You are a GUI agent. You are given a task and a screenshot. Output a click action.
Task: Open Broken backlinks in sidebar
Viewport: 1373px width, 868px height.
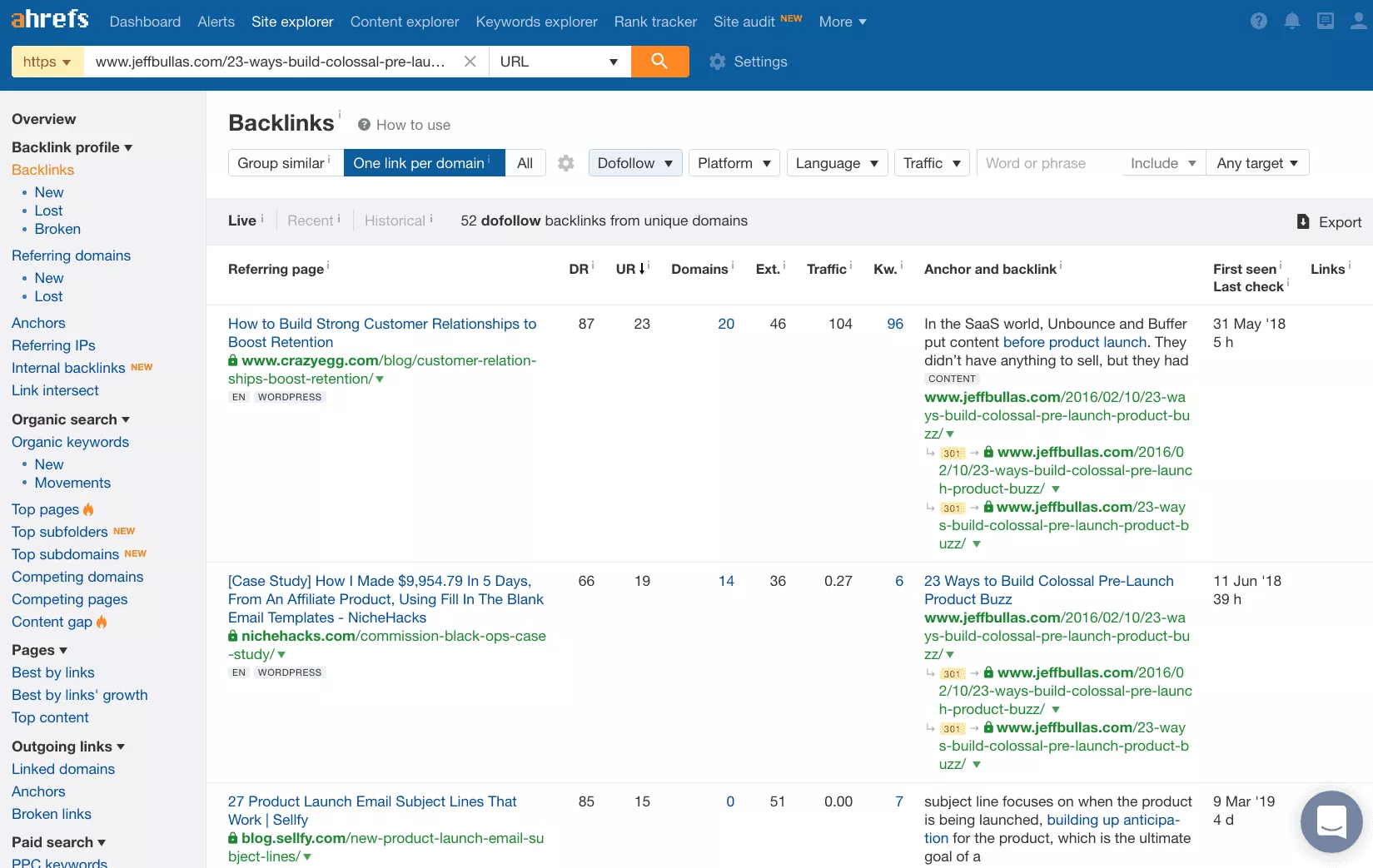click(57, 229)
